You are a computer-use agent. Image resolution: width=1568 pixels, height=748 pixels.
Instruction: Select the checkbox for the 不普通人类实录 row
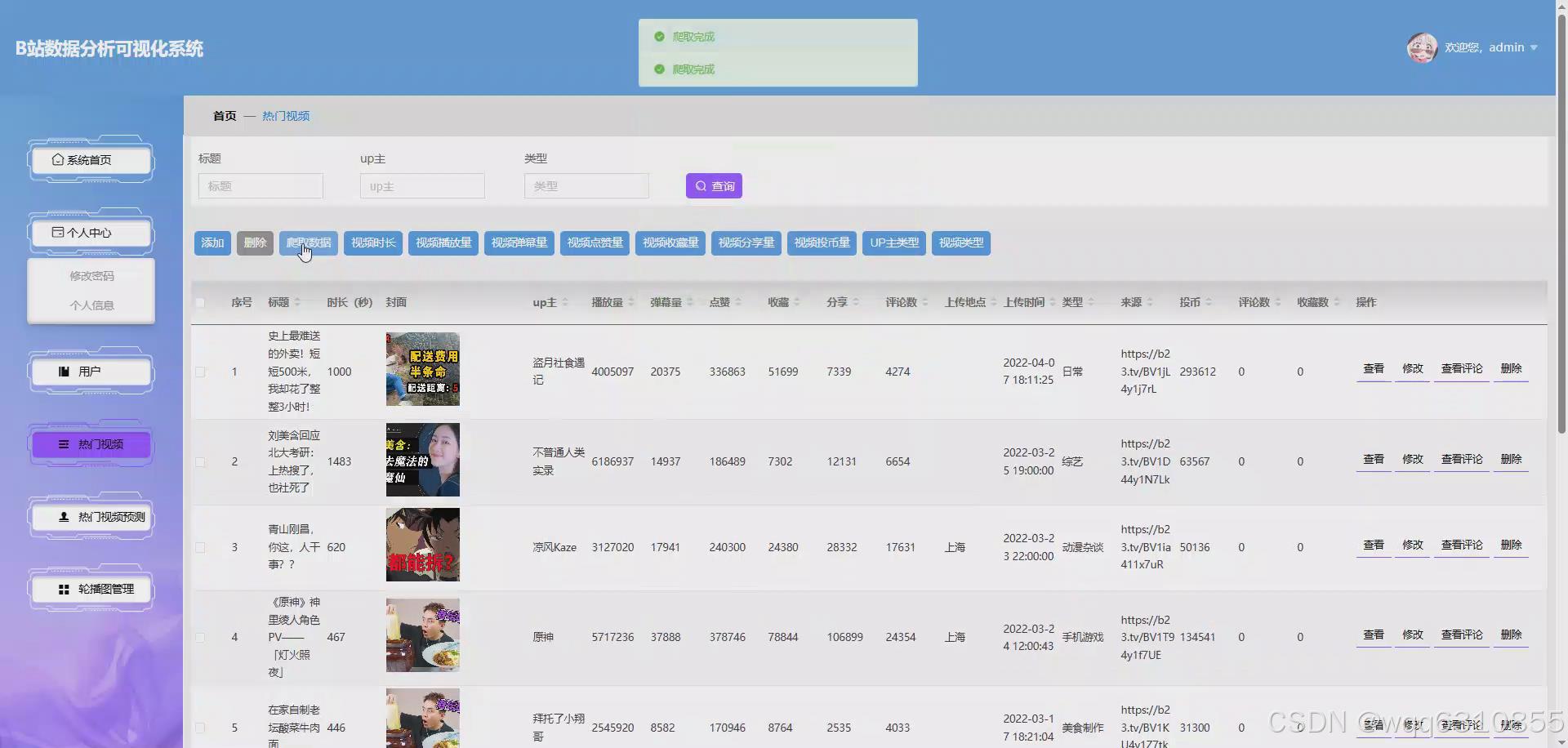click(200, 461)
